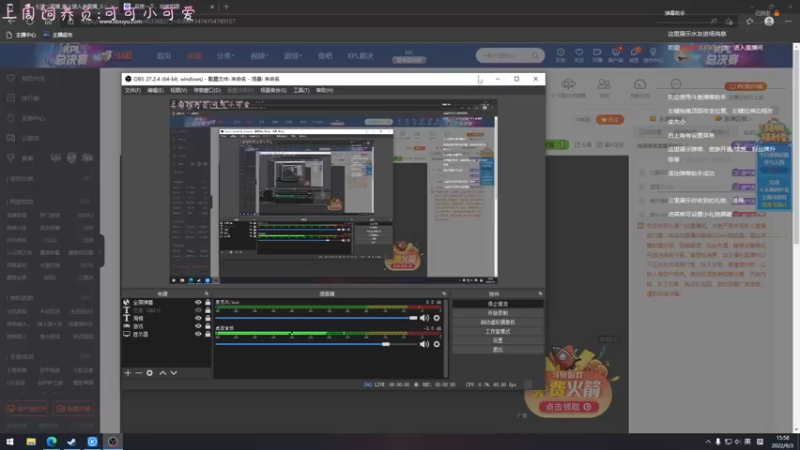Image resolution: width=800 pixels, height=450 pixels.
Task: Open File Explorer from the taskbar
Action: click(x=31, y=441)
